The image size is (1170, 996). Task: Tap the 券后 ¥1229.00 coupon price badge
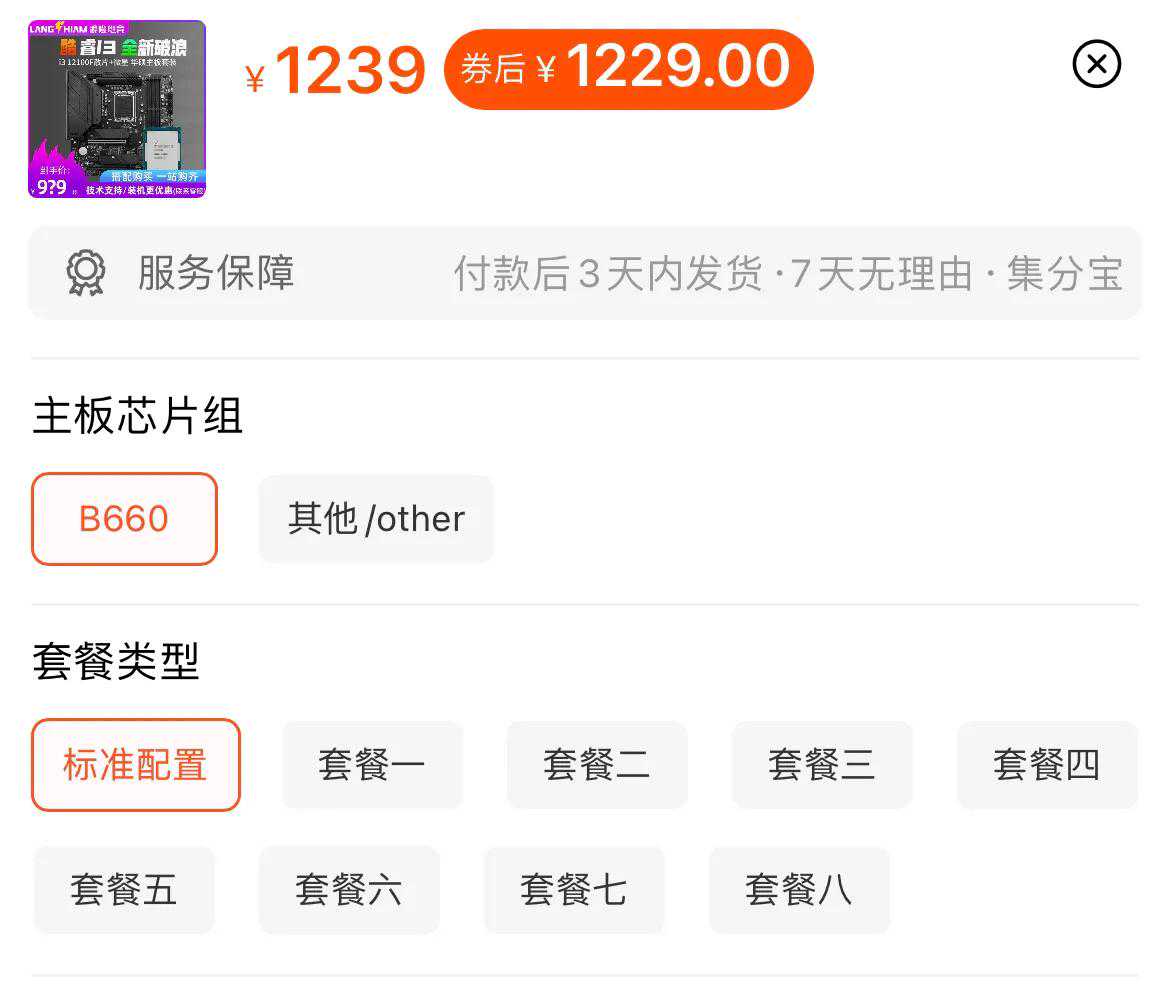tap(628, 69)
